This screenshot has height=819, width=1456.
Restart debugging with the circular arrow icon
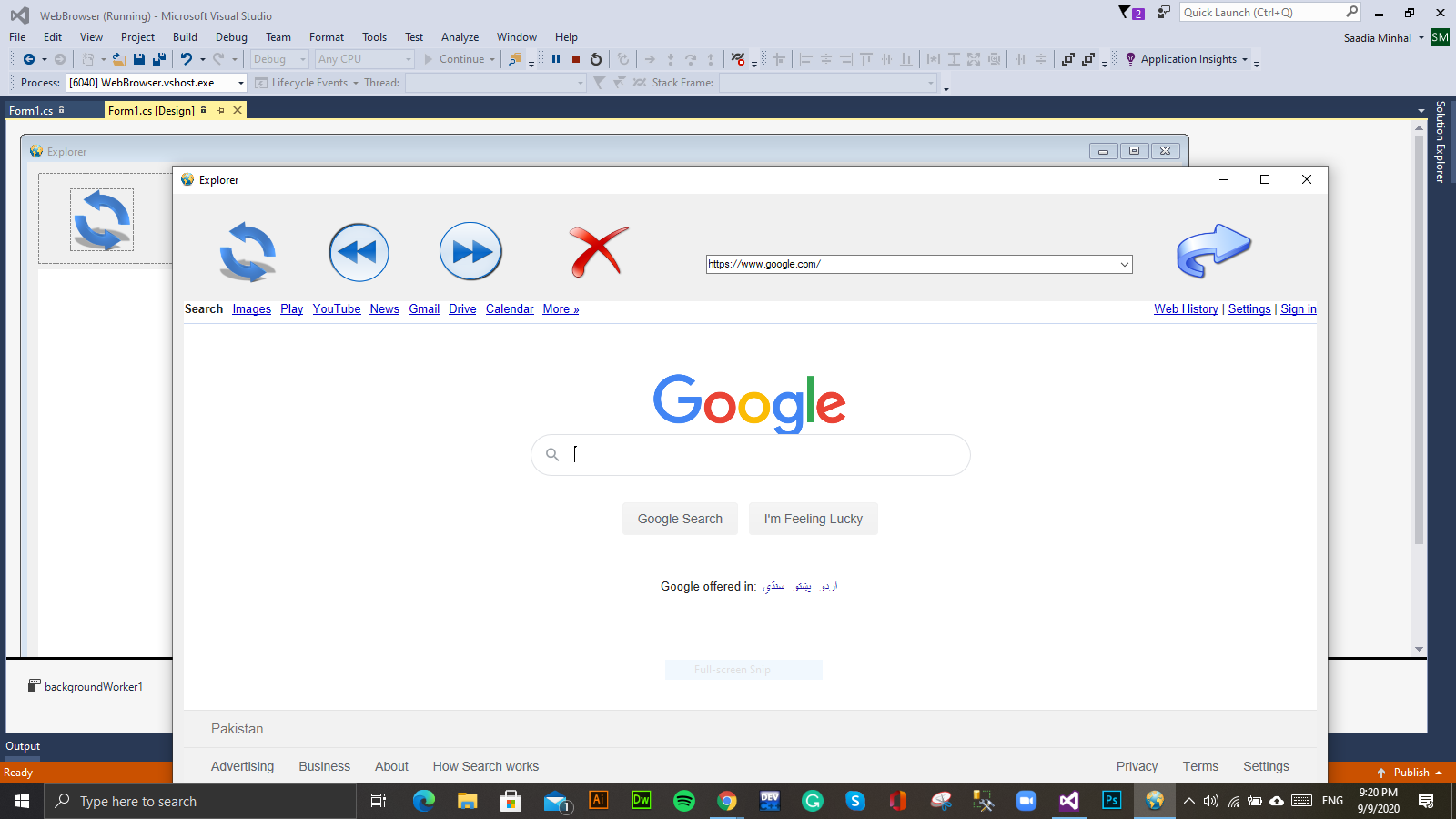click(594, 58)
